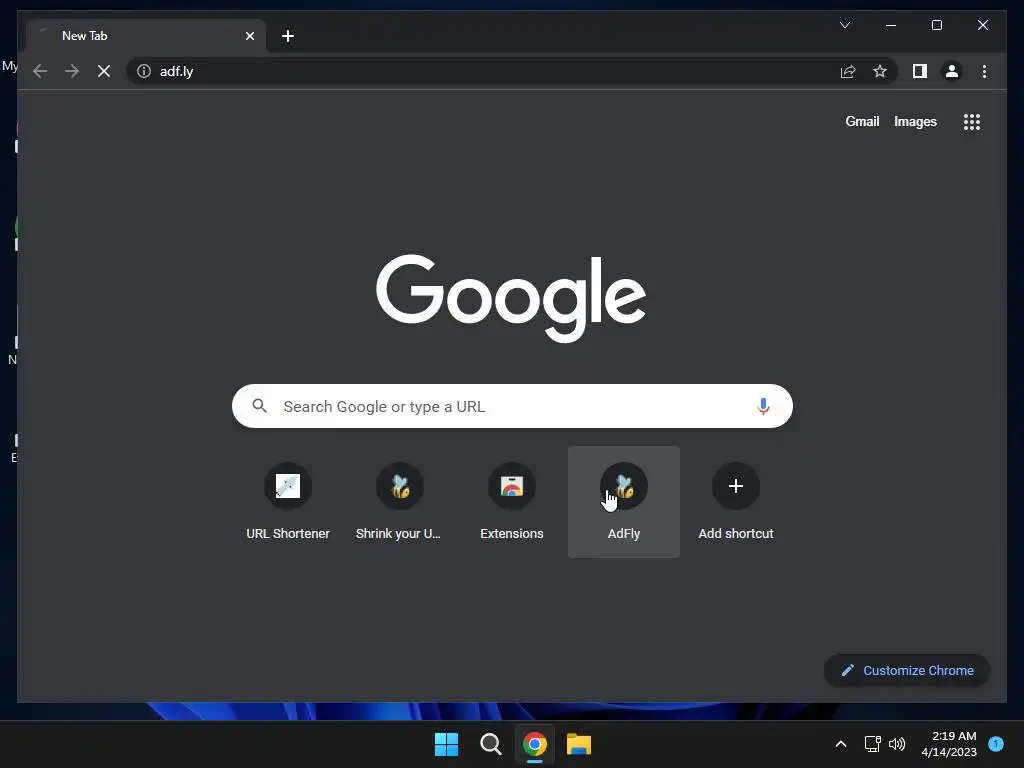Click the search magnifier in Google box
The image size is (1024, 768).
pos(259,406)
